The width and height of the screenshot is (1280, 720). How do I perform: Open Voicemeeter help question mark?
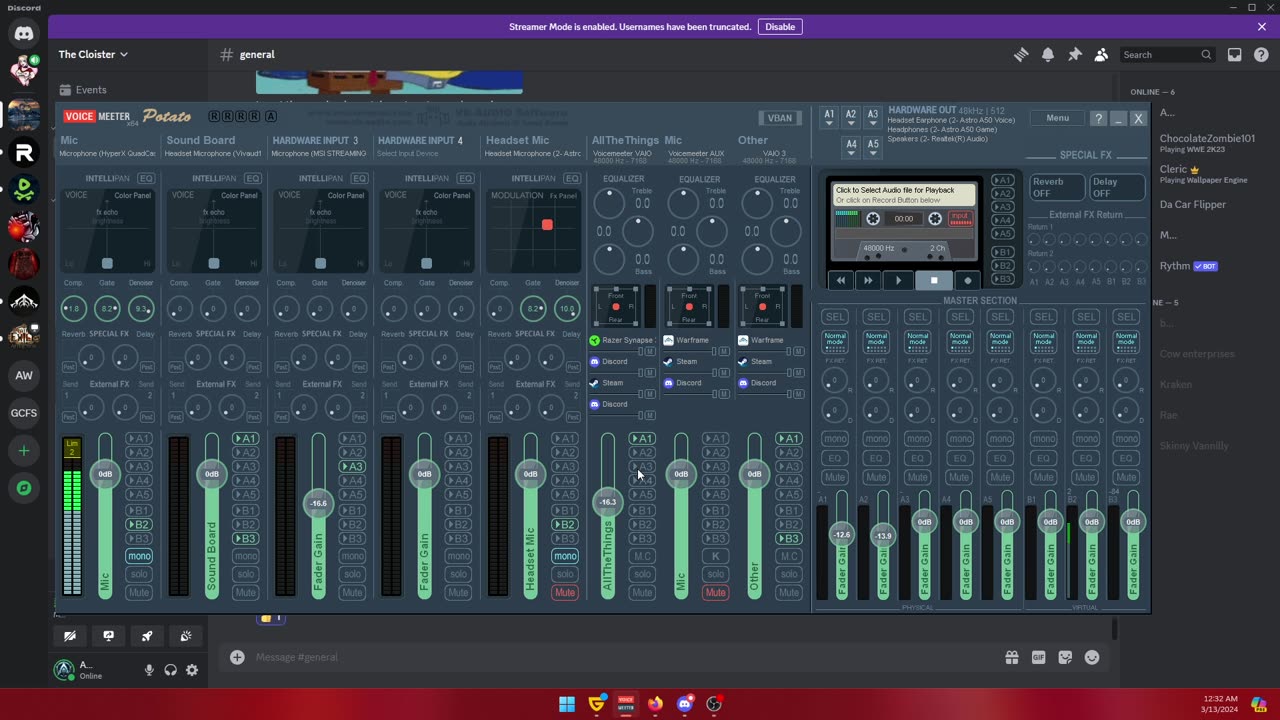(x=1099, y=119)
